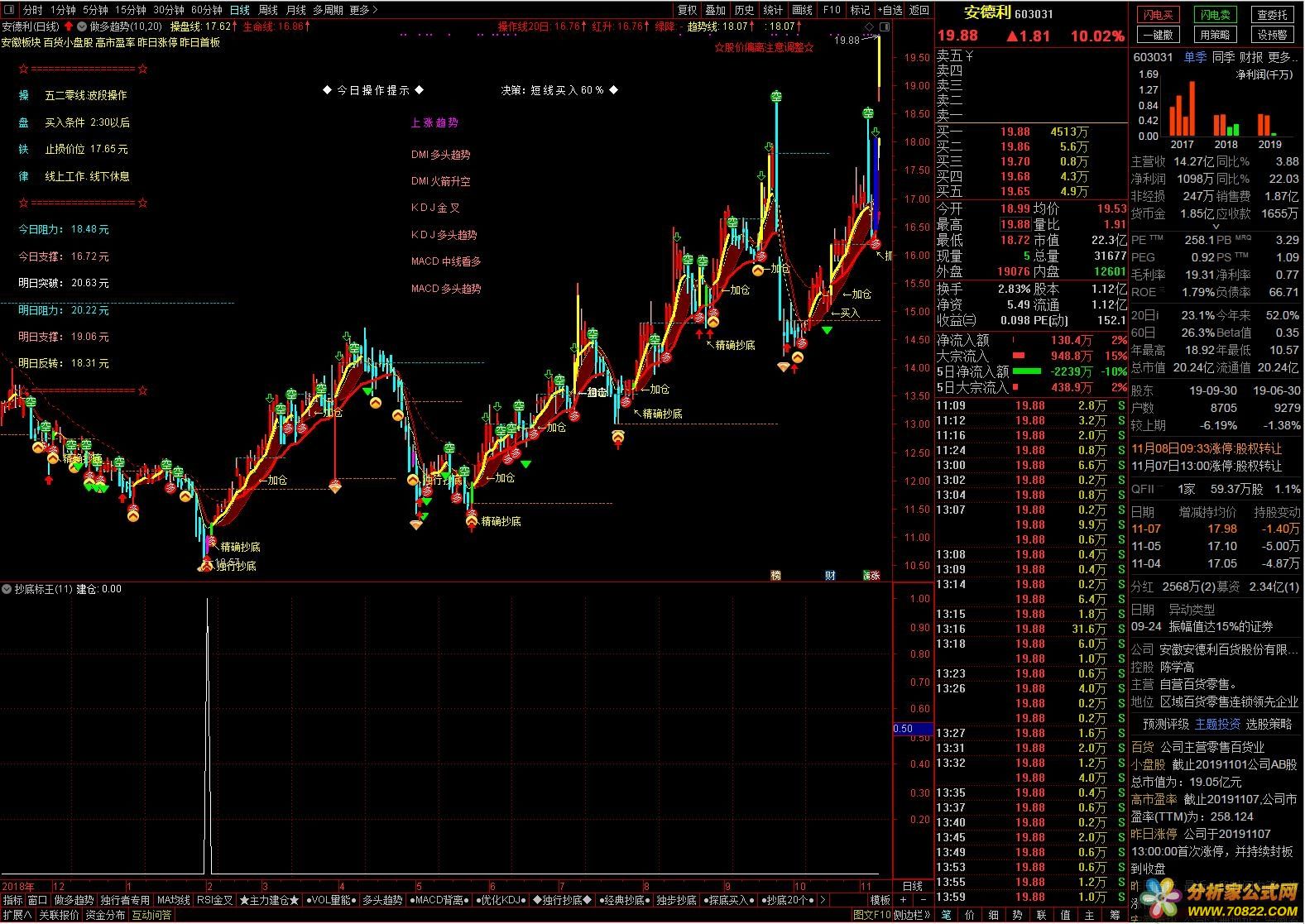Apply the VOL量能 indicator

click(x=330, y=900)
